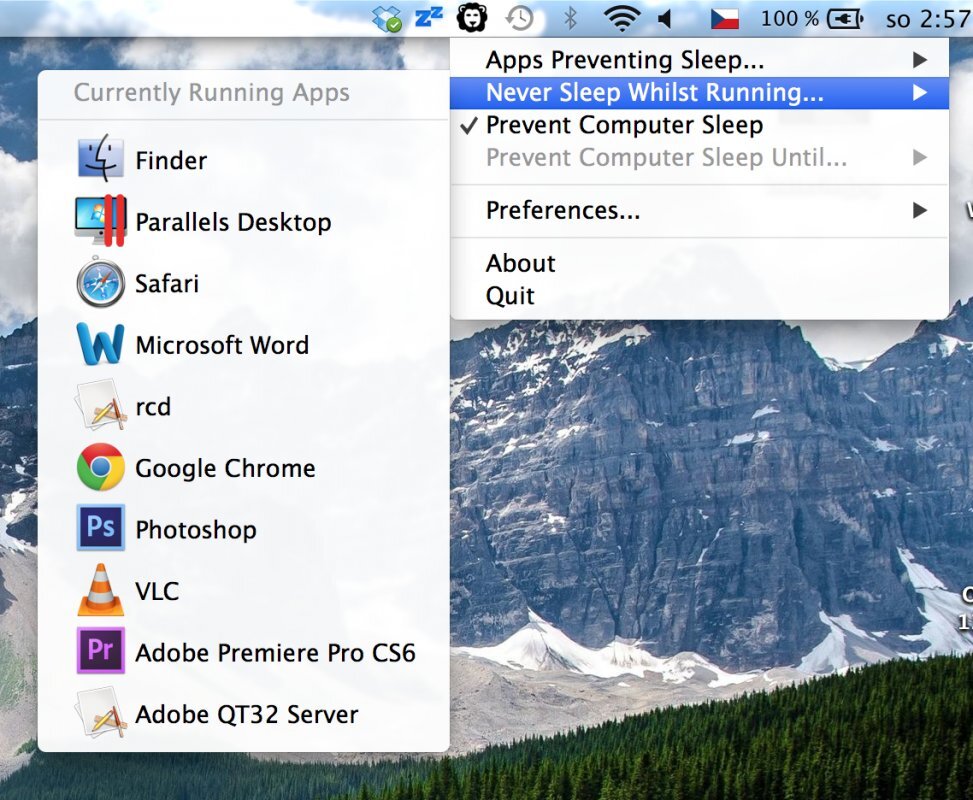Click the Wi-Fi status icon
Screen dimensions: 973x800
pyautogui.click(x=622, y=18)
